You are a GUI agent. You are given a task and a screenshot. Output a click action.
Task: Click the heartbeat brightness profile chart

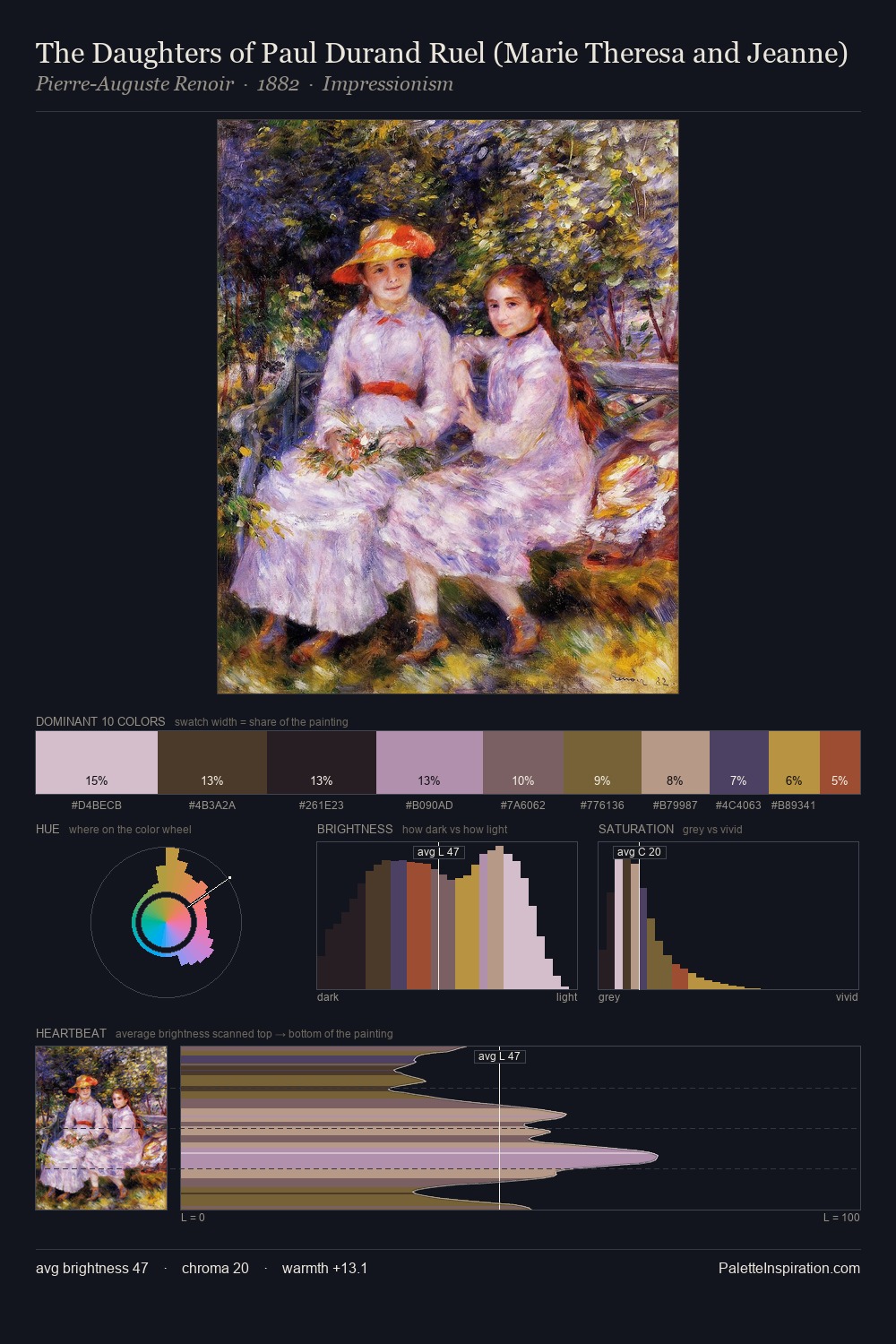click(521, 1128)
